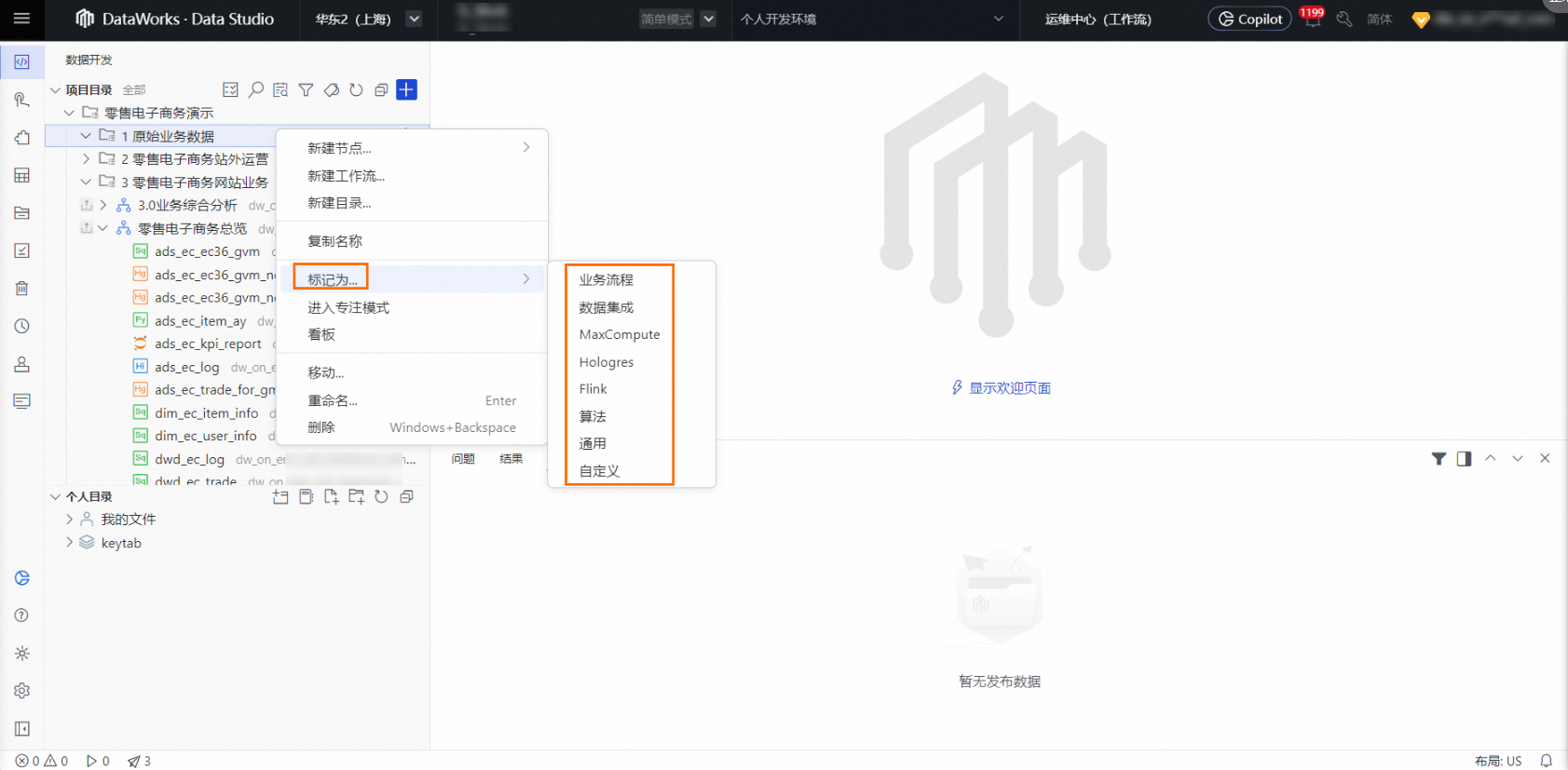Click the 简体 language switch
1568x770 pixels.
pyautogui.click(x=1379, y=19)
